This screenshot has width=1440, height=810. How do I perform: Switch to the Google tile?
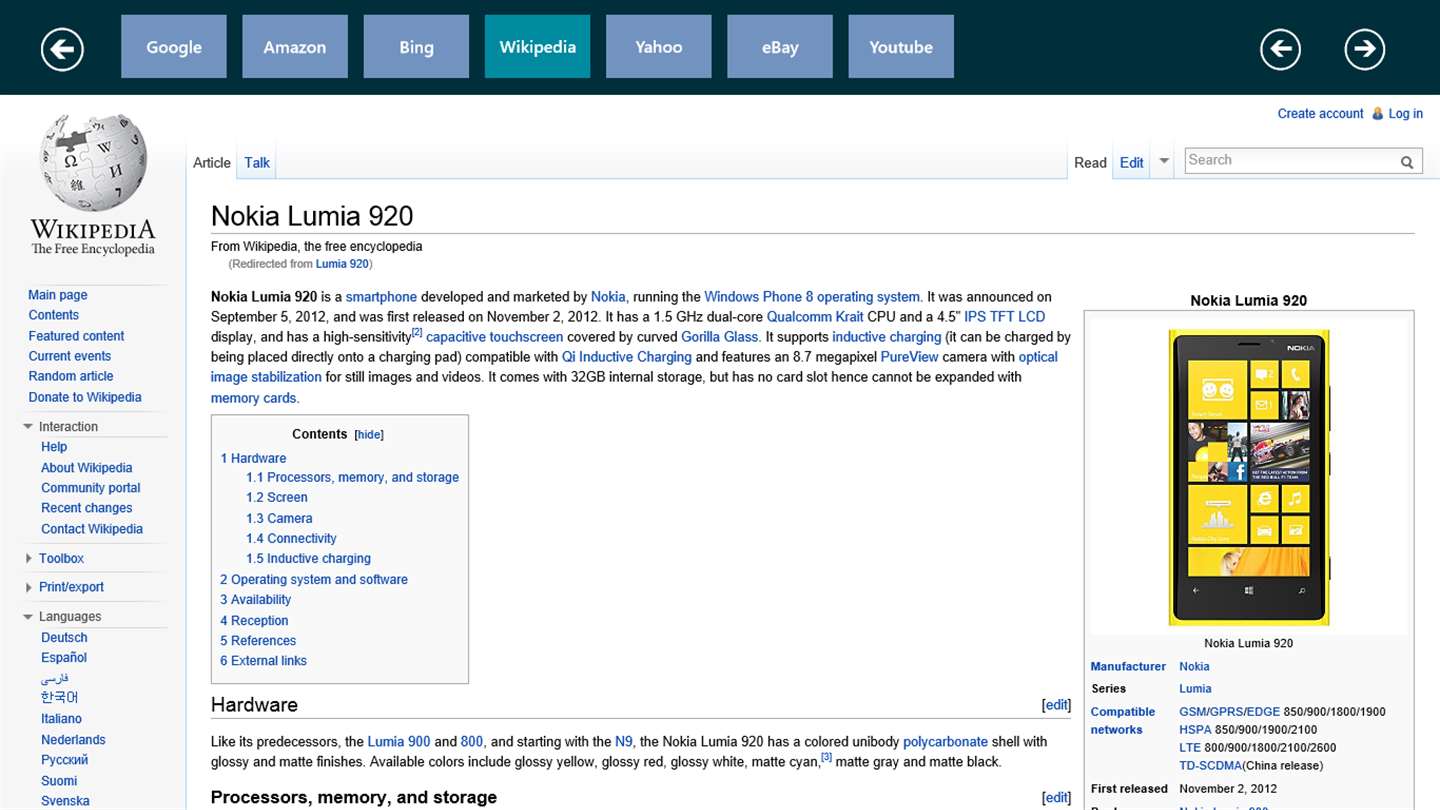pyautogui.click(x=174, y=47)
